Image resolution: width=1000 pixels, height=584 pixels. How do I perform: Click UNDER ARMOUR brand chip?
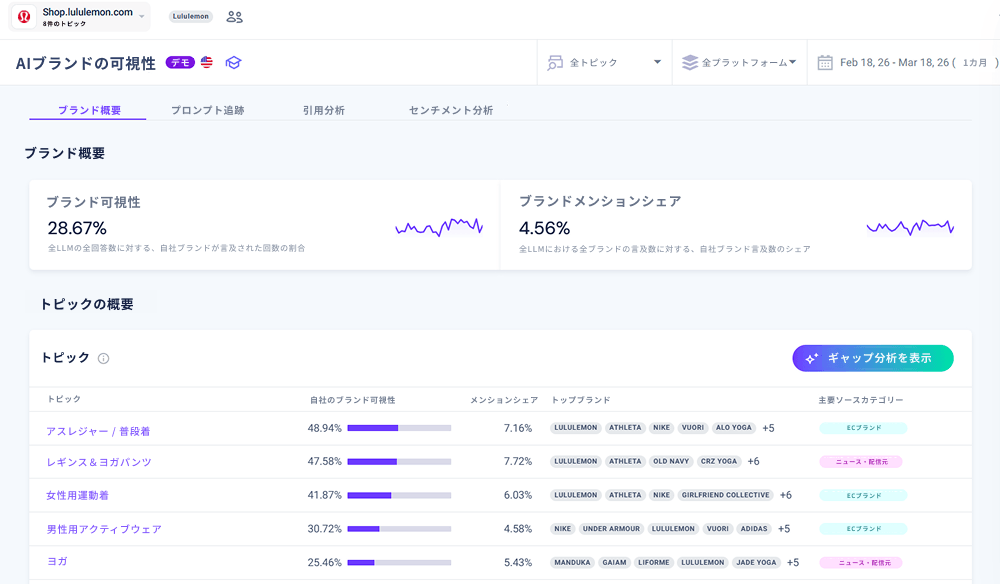point(611,529)
